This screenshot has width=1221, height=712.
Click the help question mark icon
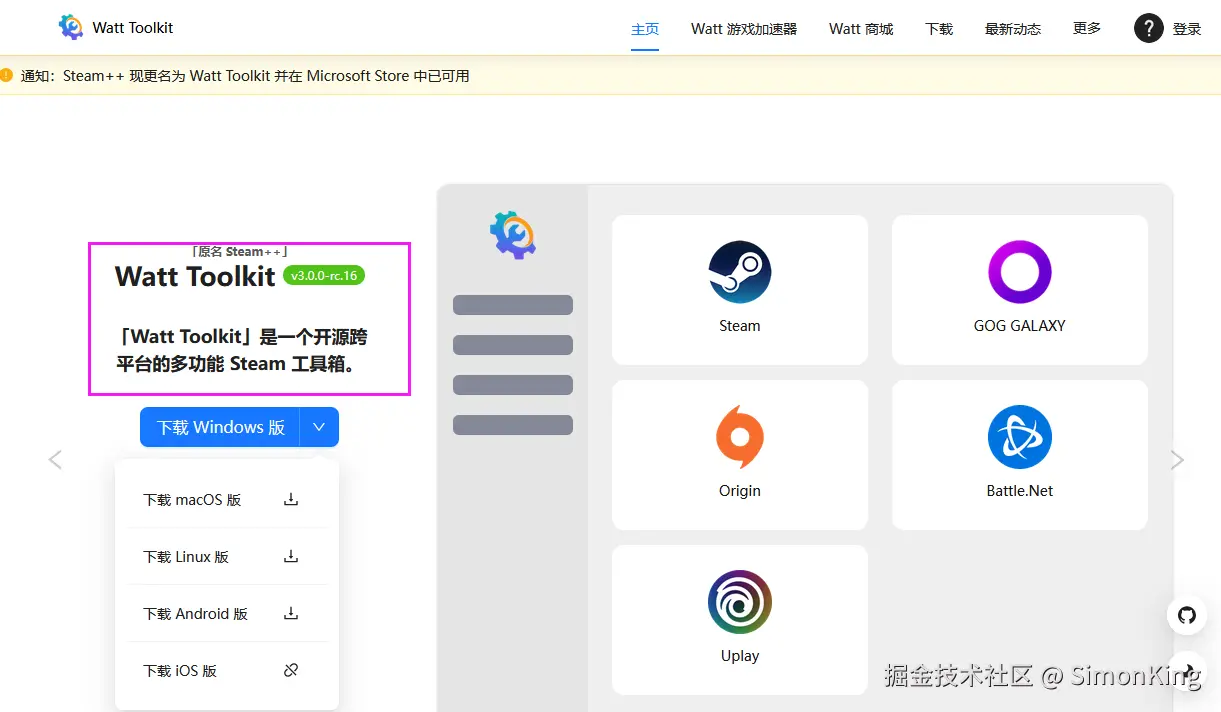(1148, 28)
